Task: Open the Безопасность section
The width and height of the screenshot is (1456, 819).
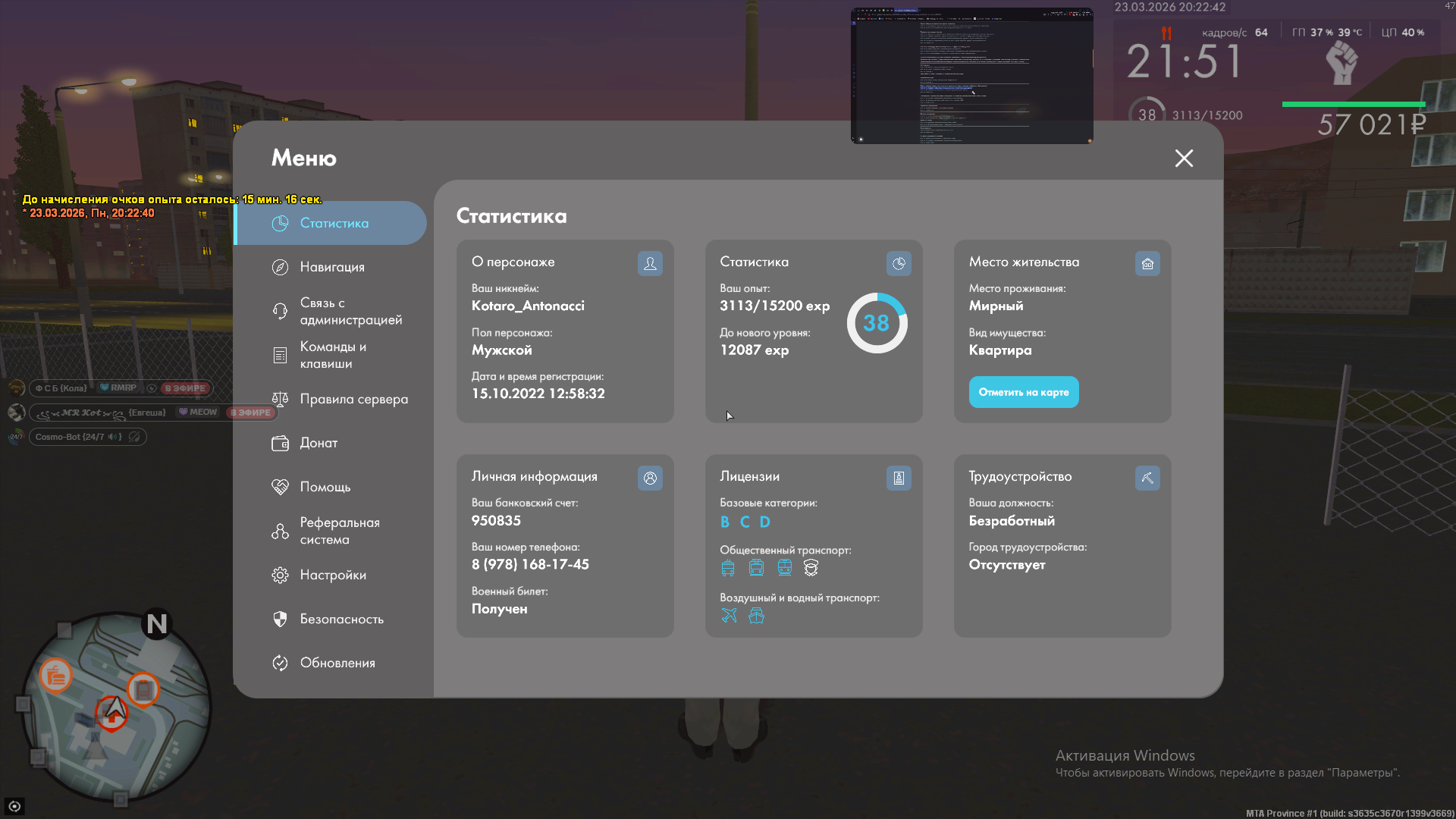Action: 341,619
